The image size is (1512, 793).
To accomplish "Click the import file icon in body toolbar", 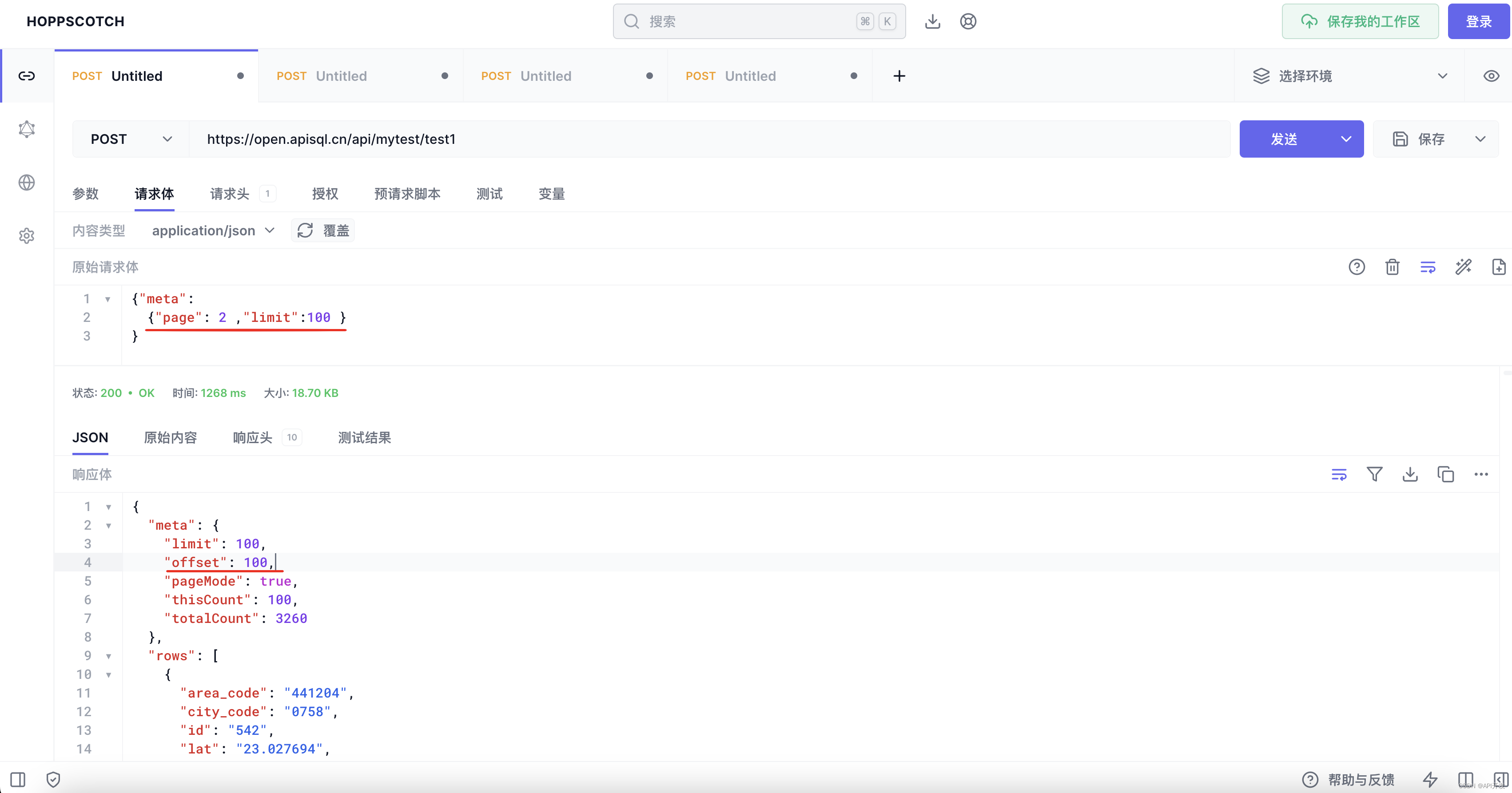I will (1499, 267).
